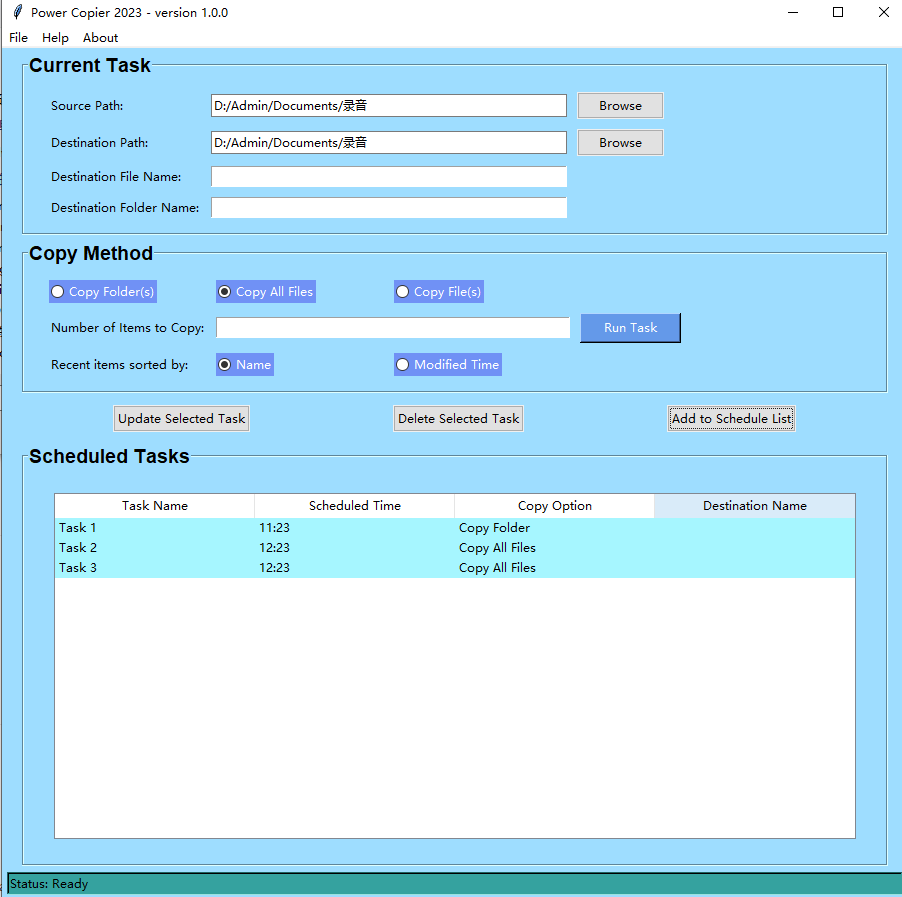Open the About menu

pyautogui.click(x=100, y=37)
